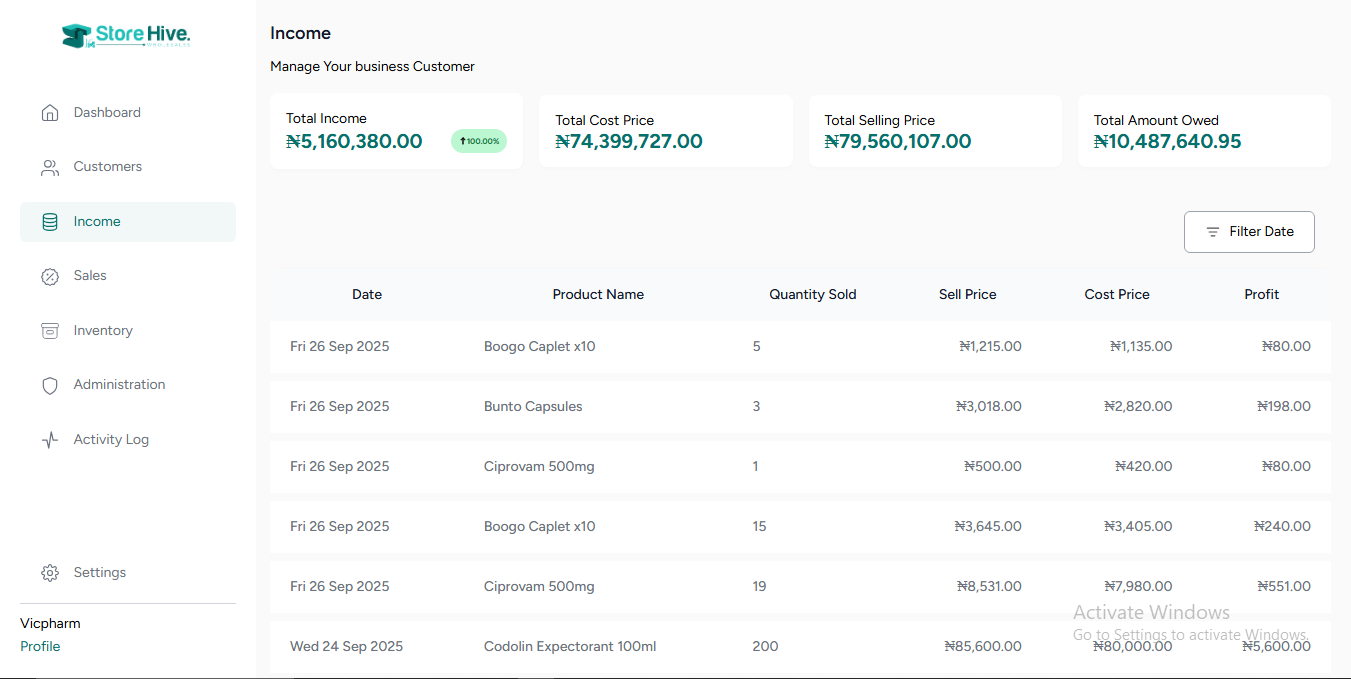Click the Dashboard home icon
Viewport: 1351px width, 679px height.
coord(50,113)
